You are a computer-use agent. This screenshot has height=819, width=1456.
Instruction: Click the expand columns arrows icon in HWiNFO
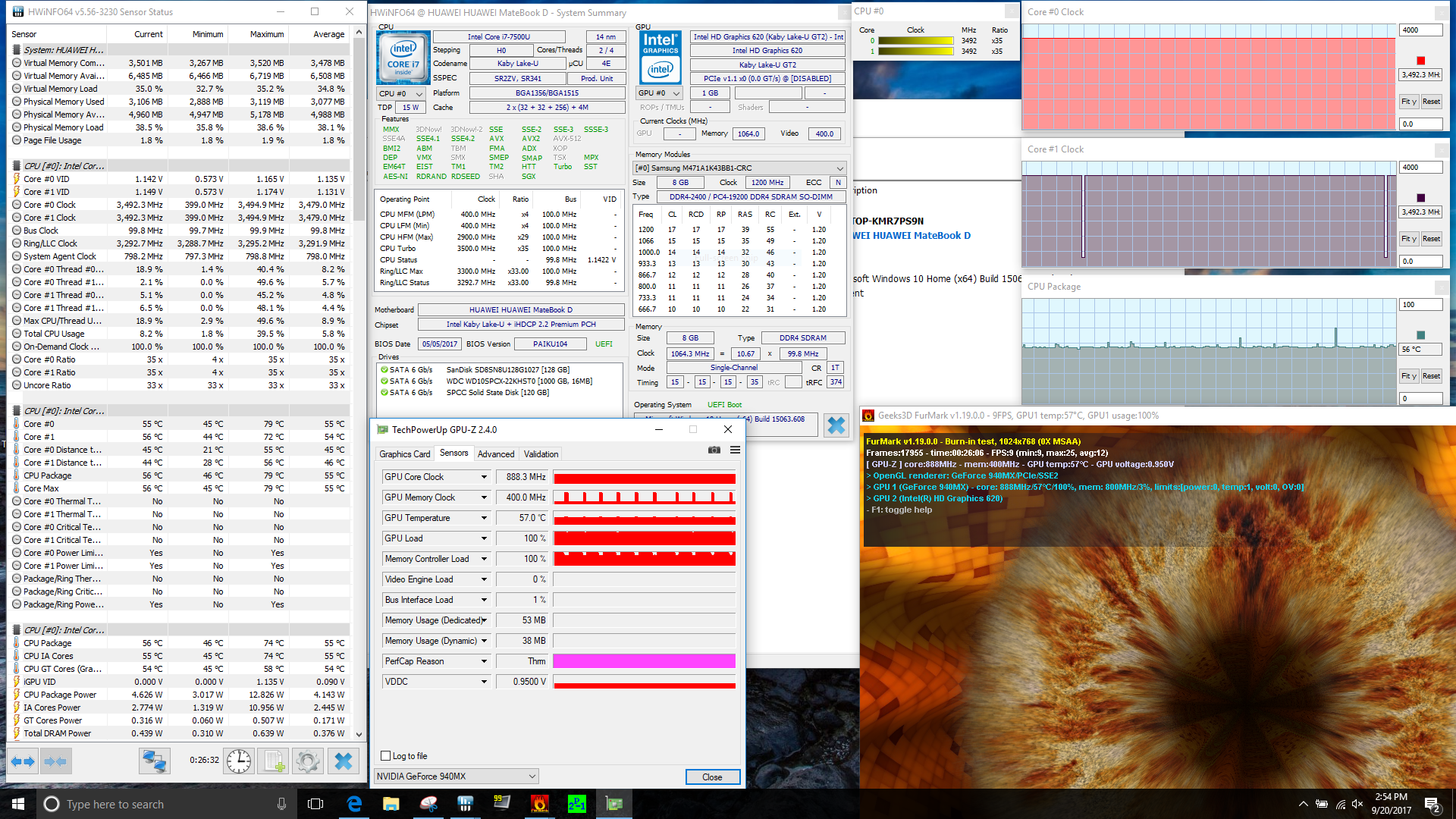tap(23, 761)
